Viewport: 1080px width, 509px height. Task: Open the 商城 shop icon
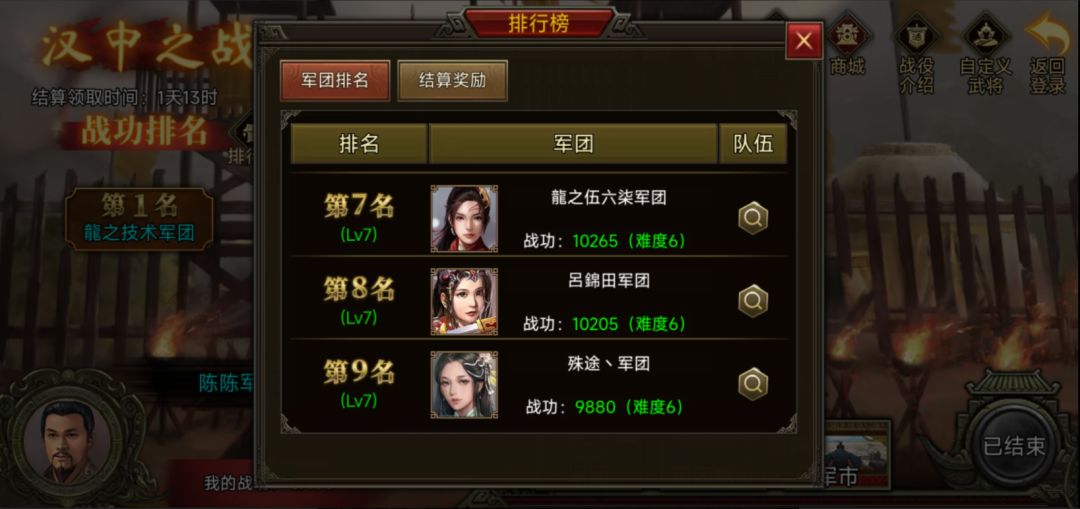847,47
